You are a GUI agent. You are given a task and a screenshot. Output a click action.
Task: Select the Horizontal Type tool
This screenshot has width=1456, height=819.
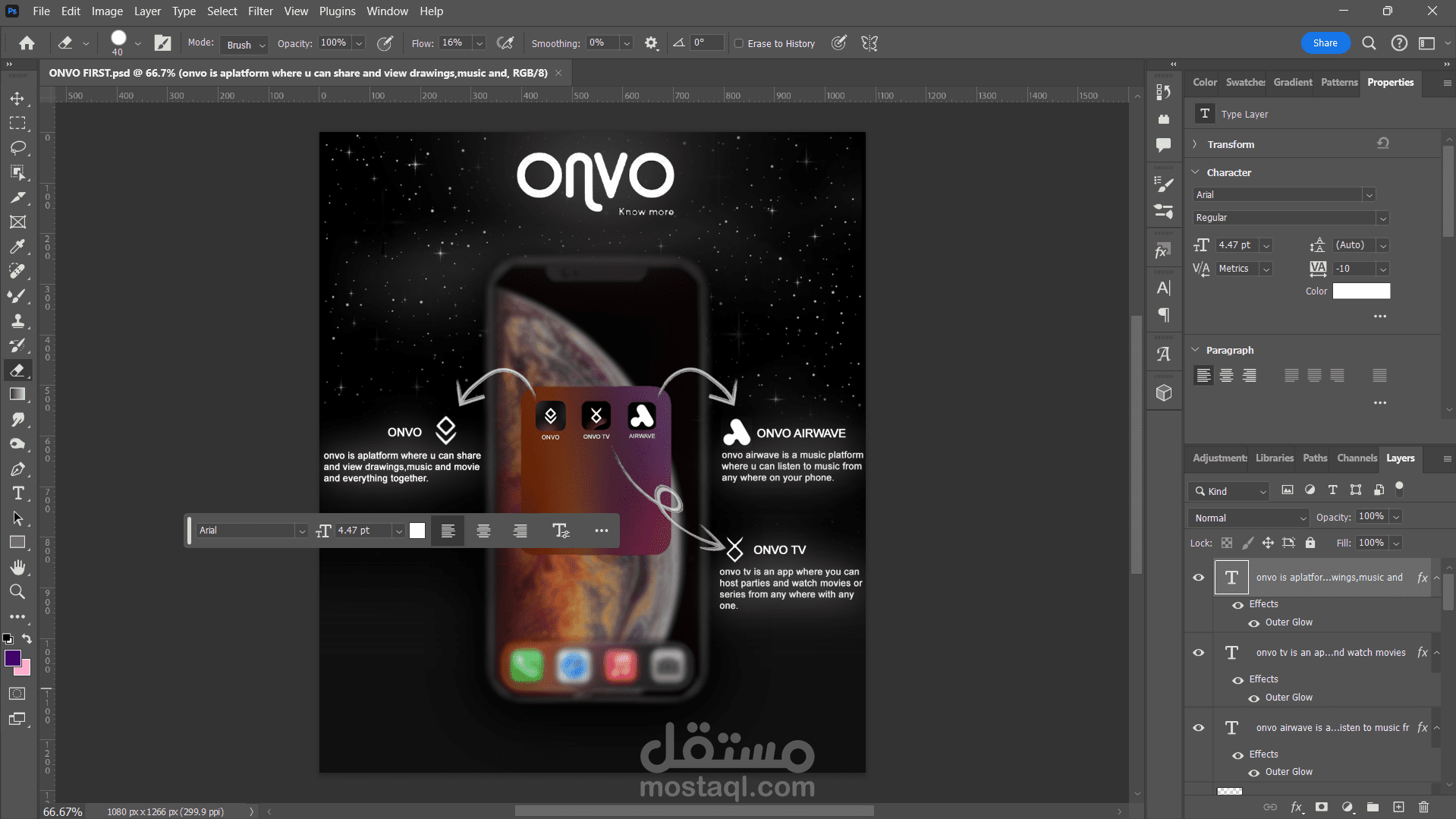click(17, 493)
